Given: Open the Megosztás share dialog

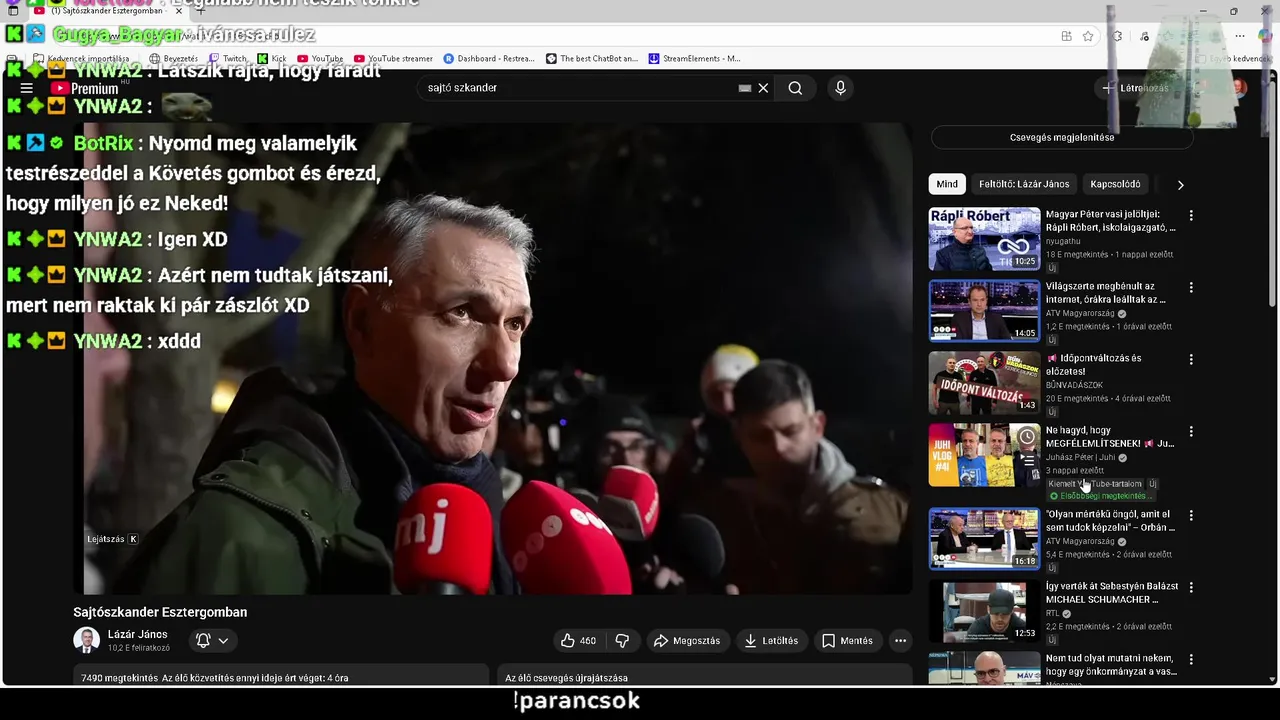Looking at the screenshot, I should [x=686, y=641].
